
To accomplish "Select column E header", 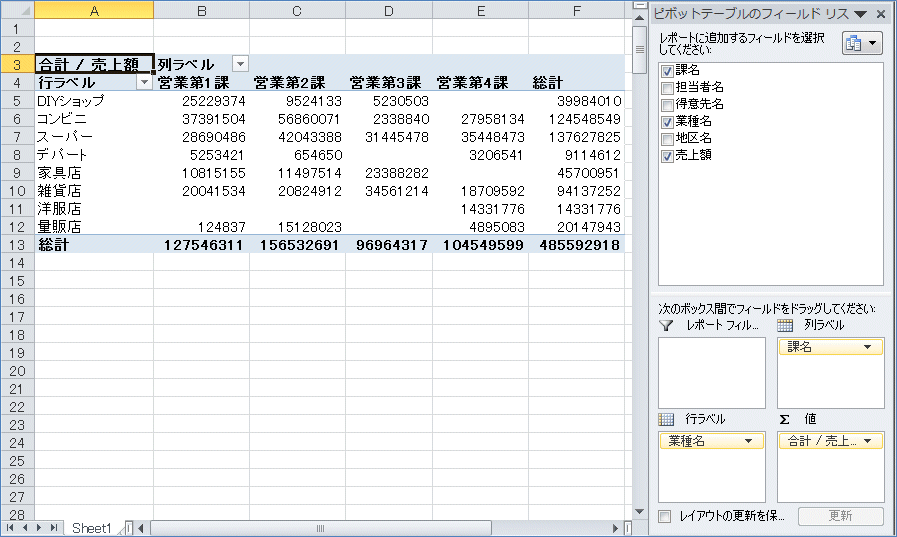I will (x=481, y=10).
